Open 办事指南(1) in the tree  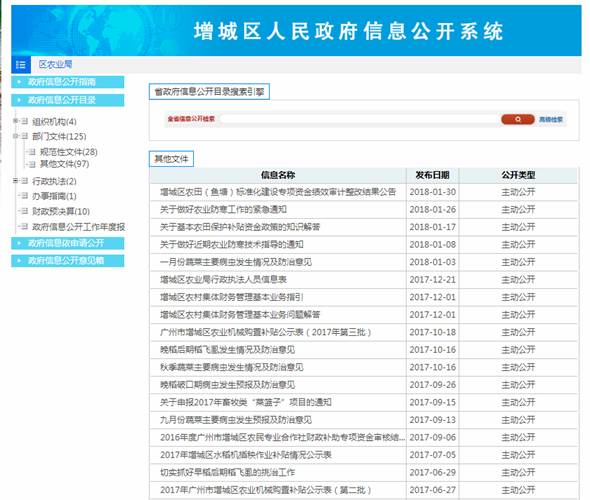(54, 196)
